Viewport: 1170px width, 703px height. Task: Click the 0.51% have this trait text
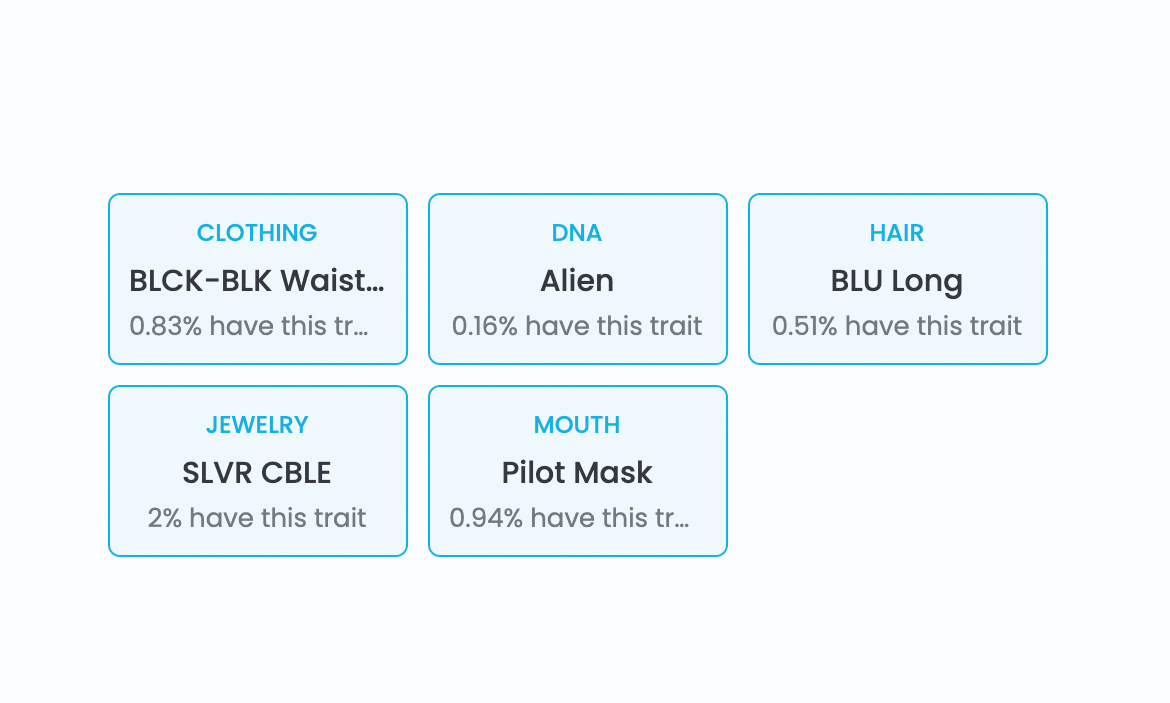click(x=897, y=326)
